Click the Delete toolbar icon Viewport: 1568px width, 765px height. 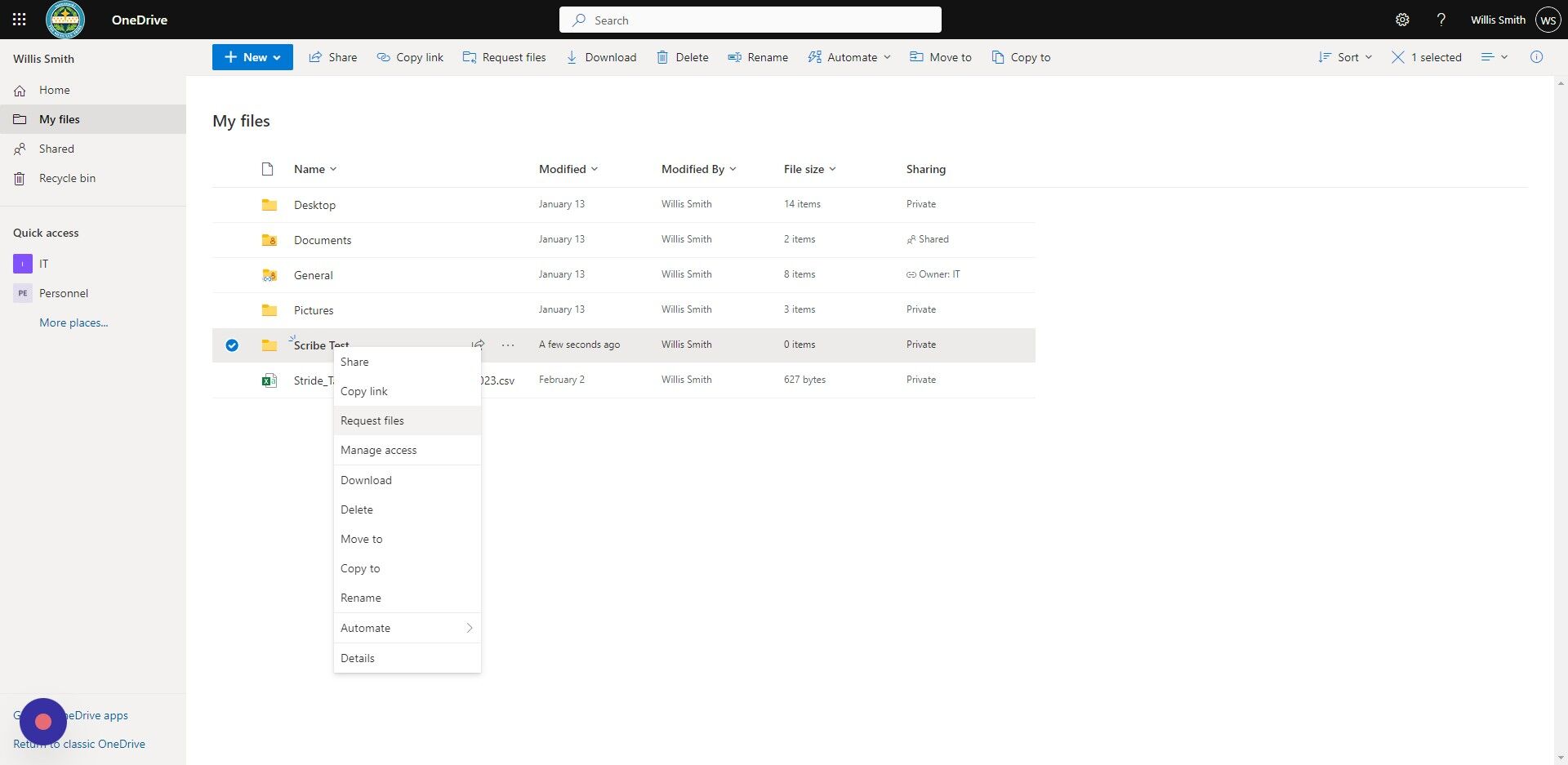pyautogui.click(x=663, y=57)
